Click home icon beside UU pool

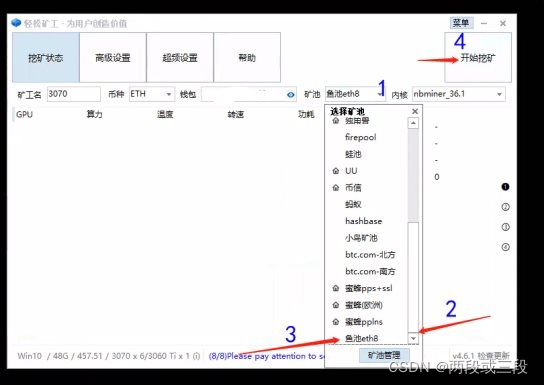(335, 171)
